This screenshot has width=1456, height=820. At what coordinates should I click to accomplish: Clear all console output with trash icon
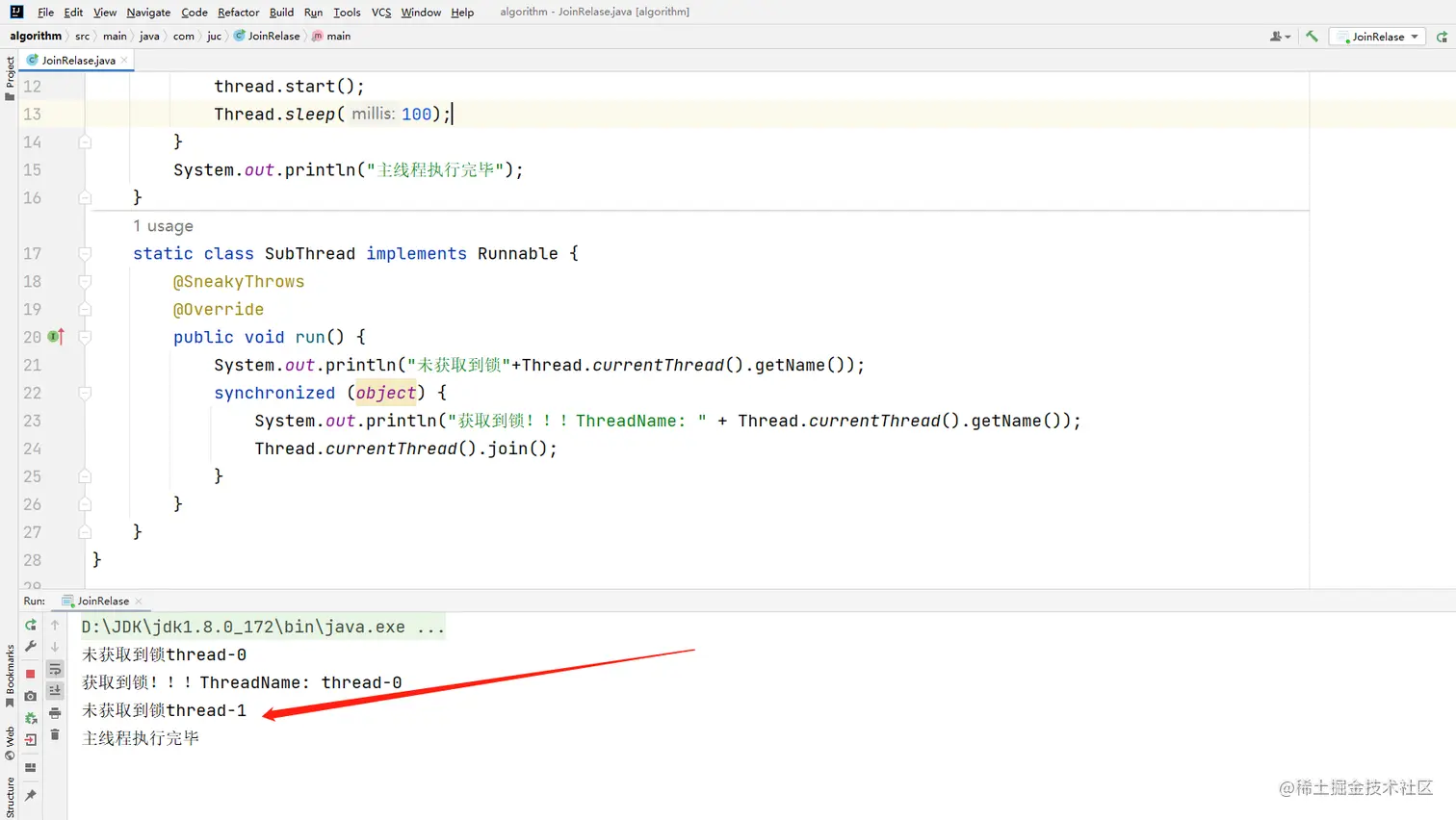pyautogui.click(x=55, y=734)
